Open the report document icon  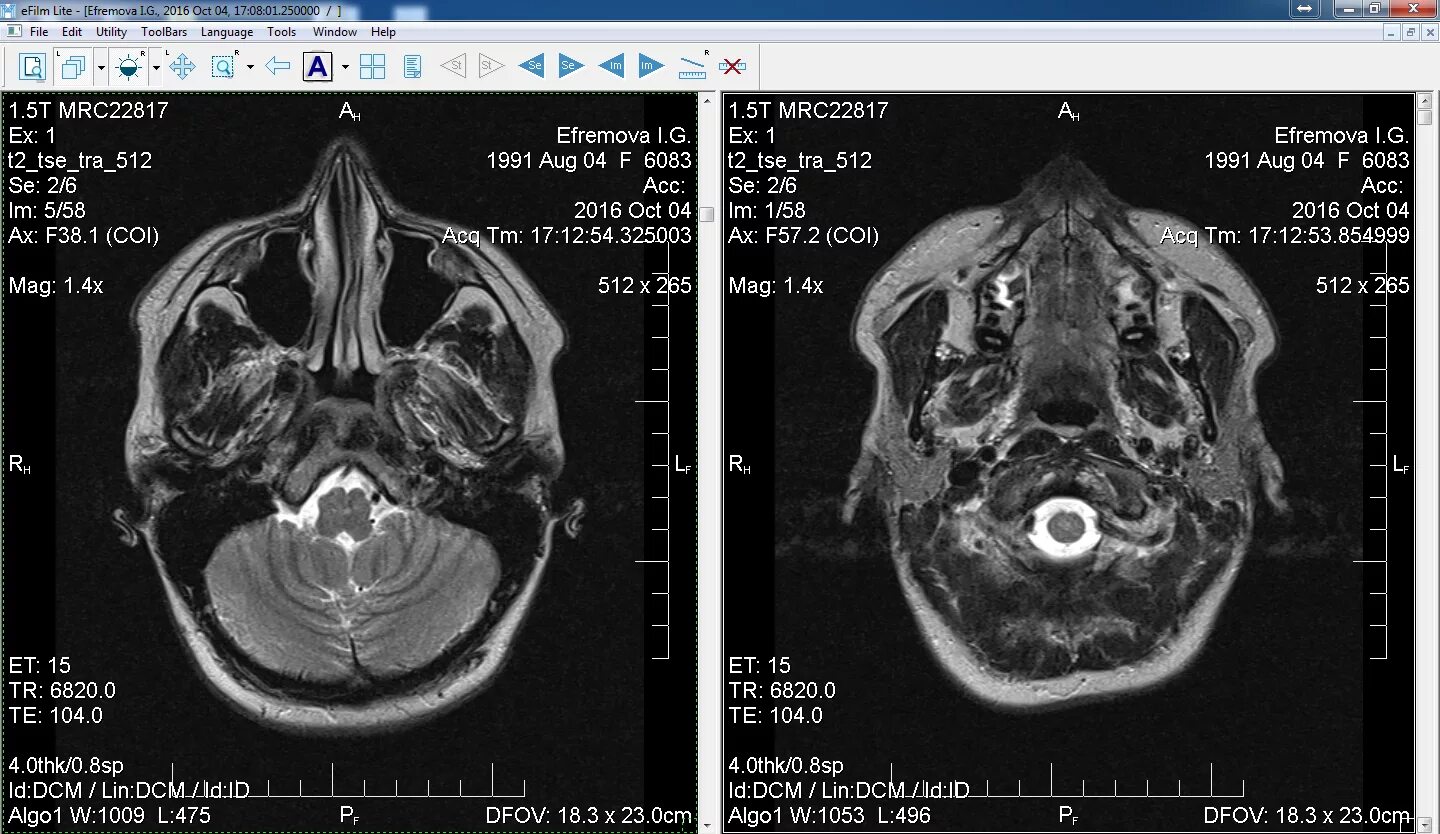tap(412, 67)
